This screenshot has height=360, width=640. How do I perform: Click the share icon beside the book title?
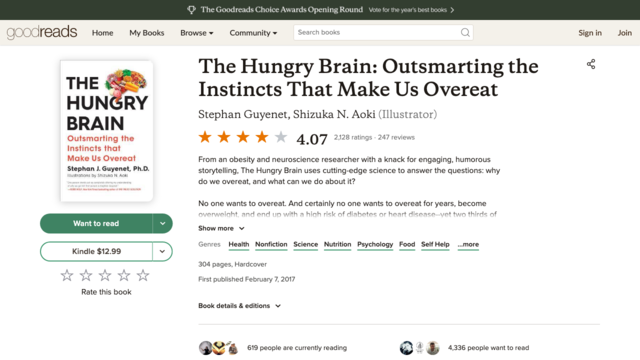[591, 64]
